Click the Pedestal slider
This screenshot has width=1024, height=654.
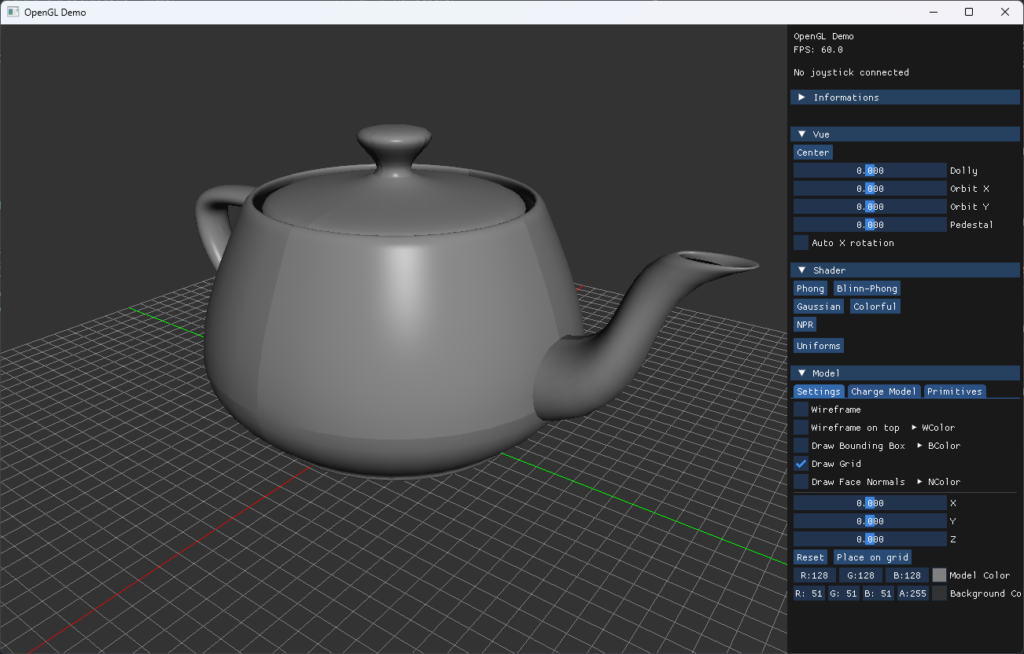[870, 225]
